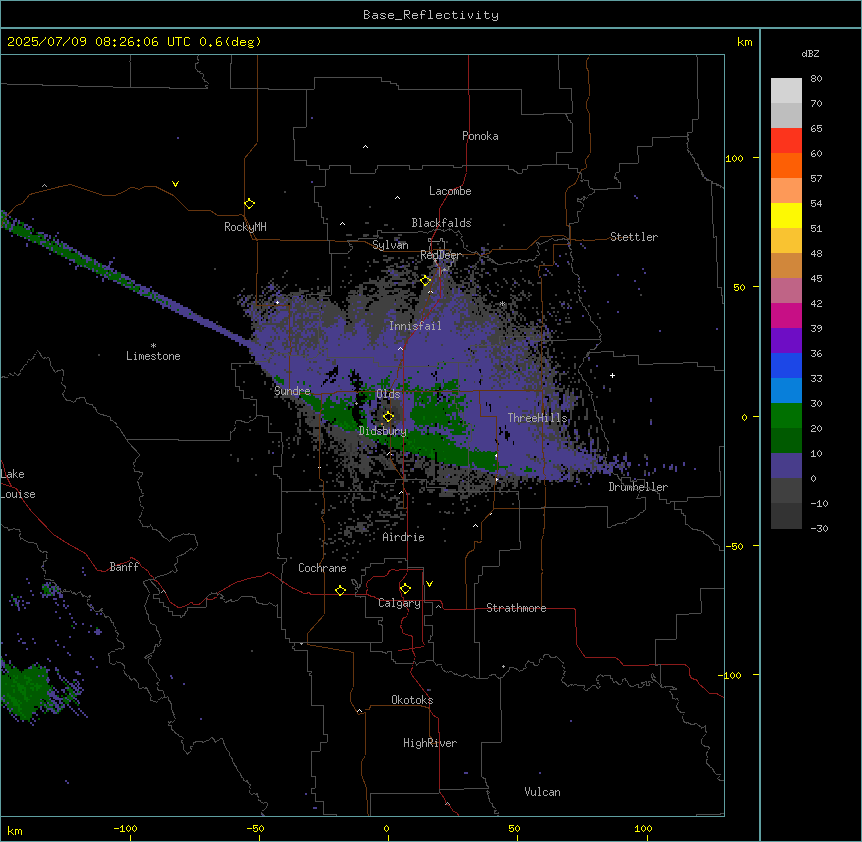Click the Vulcan label
Image resolution: width=862 pixels, height=842 pixels.
[543, 792]
